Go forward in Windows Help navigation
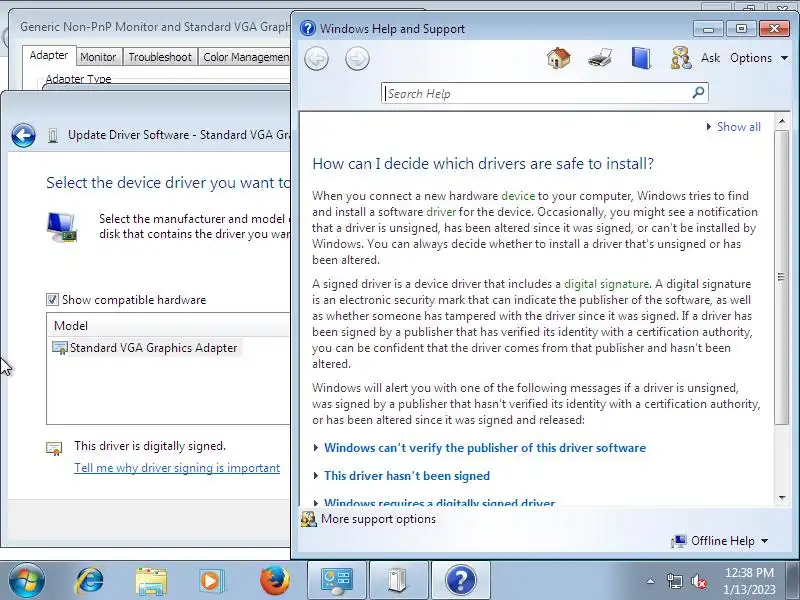 tap(357, 59)
